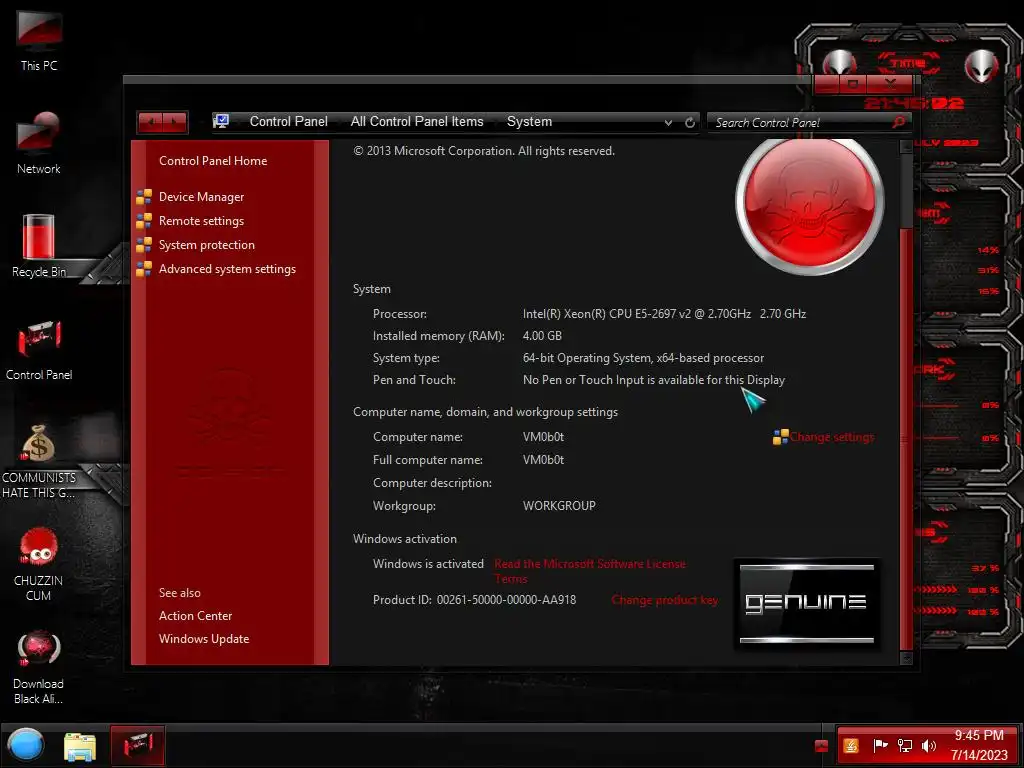Open Device Manager from the sidebar
The height and width of the screenshot is (768, 1024).
tap(201, 197)
